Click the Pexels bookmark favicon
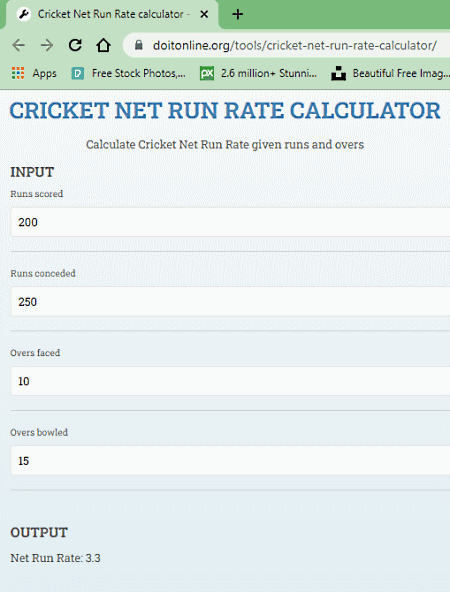Viewport: 450px width, 592px height. 78,73
